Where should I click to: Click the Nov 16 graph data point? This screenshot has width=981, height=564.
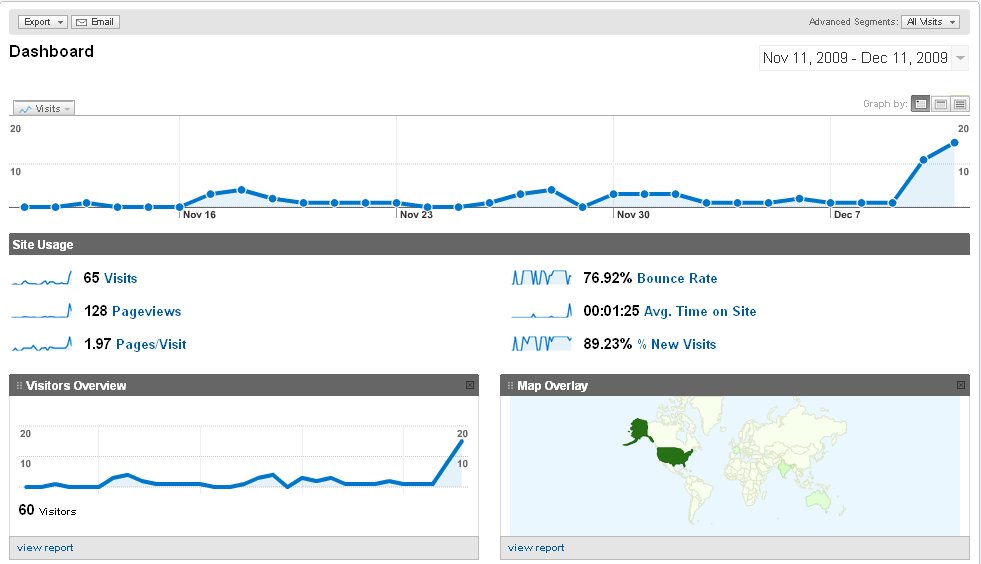point(180,207)
